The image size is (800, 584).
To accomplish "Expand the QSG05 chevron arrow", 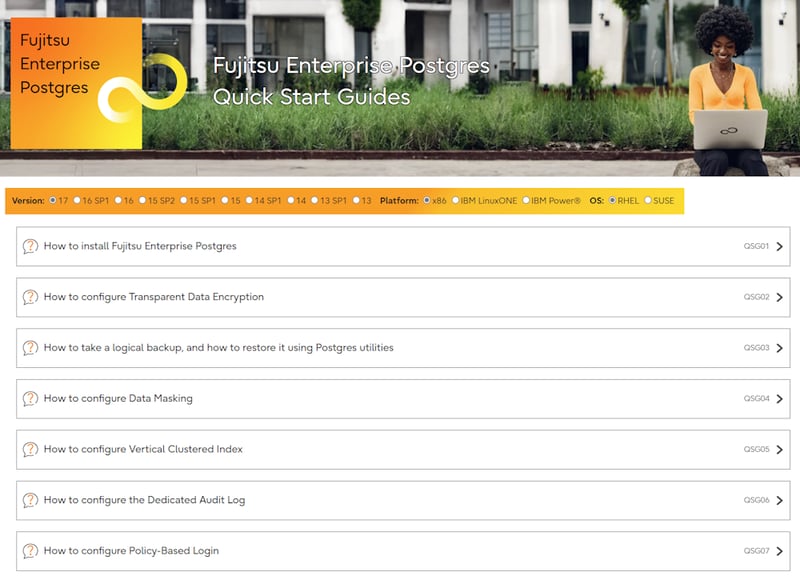I will (779, 449).
